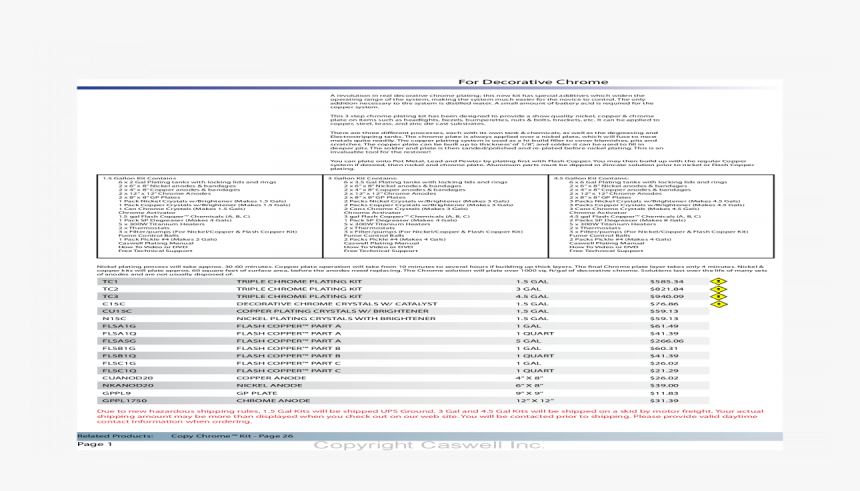Click the price $60.31
This screenshot has width=860, height=491.
point(664,348)
